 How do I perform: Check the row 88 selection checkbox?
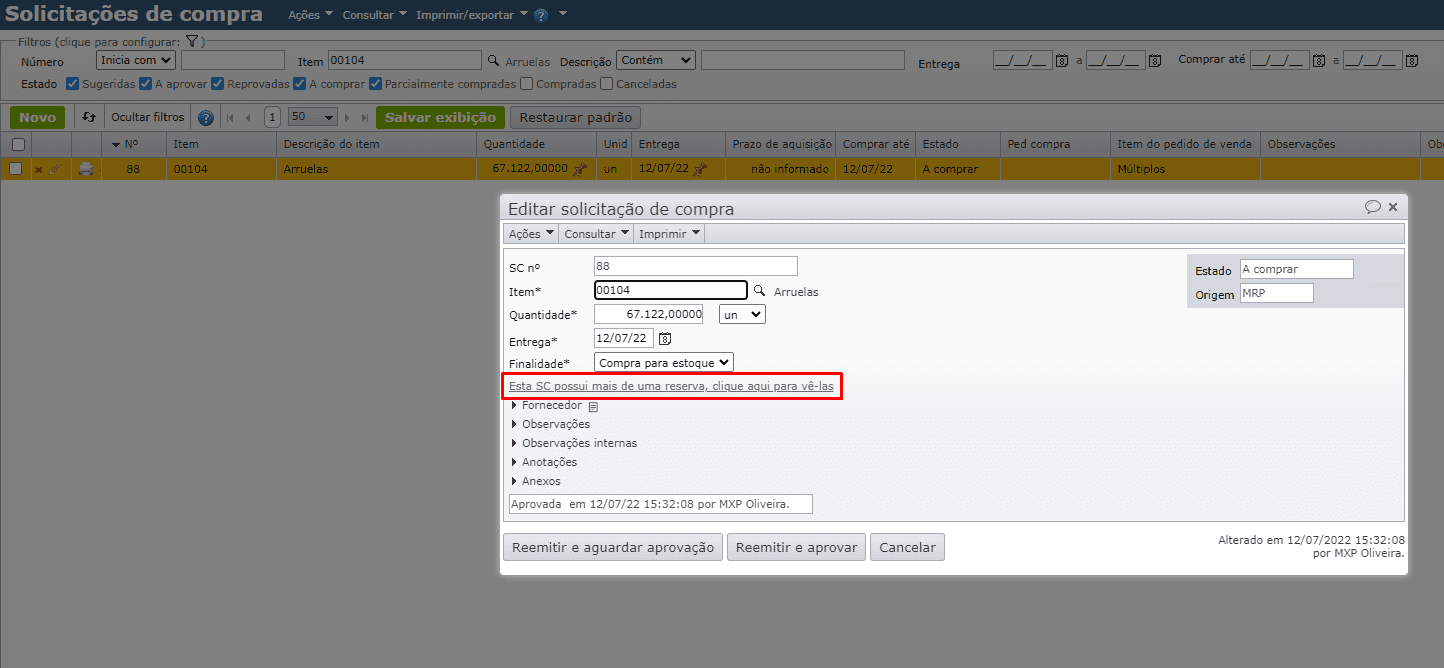pyautogui.click(x=15, y=169)
